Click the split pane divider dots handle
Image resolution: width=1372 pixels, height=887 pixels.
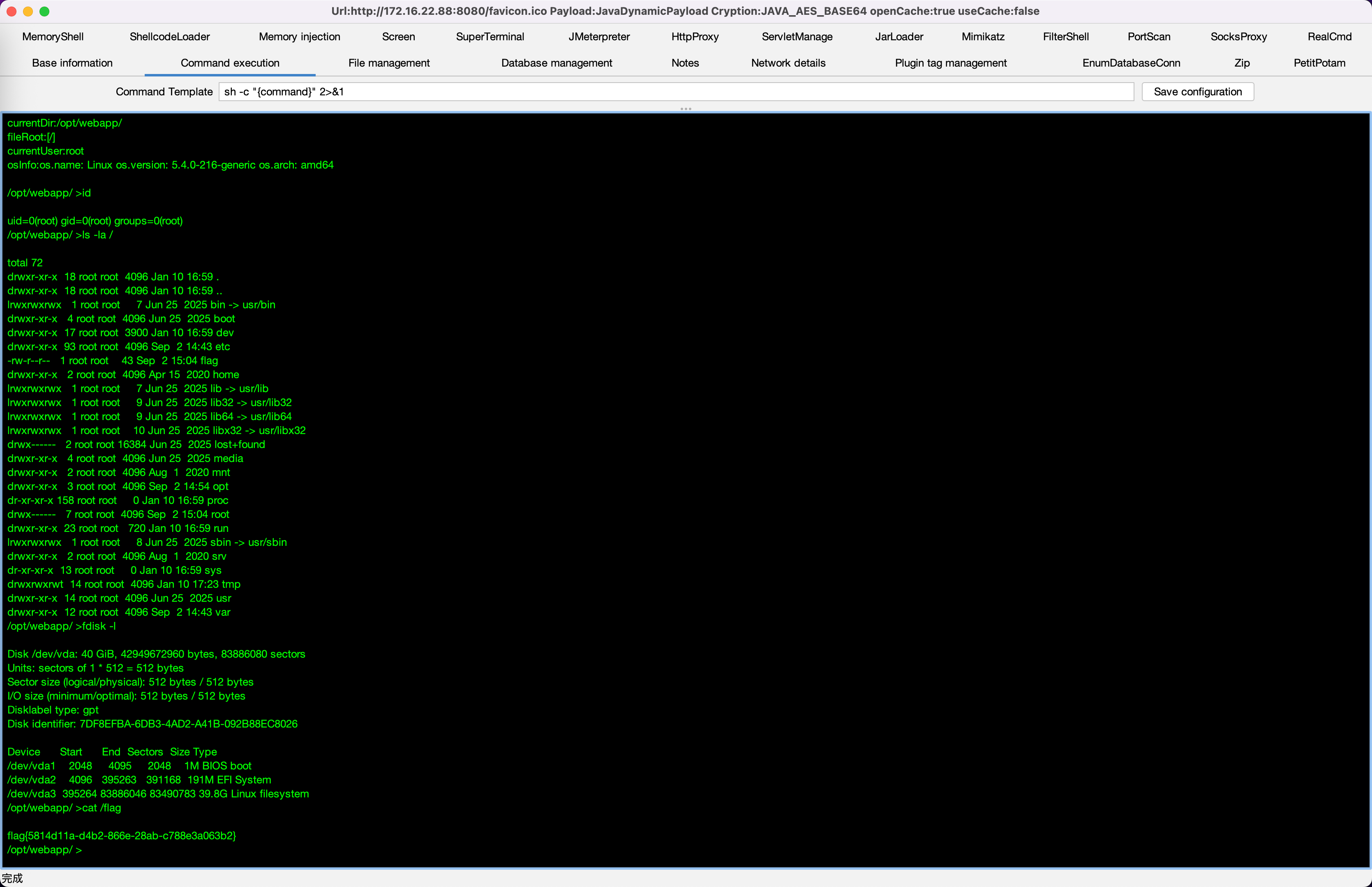click(686, 108)
